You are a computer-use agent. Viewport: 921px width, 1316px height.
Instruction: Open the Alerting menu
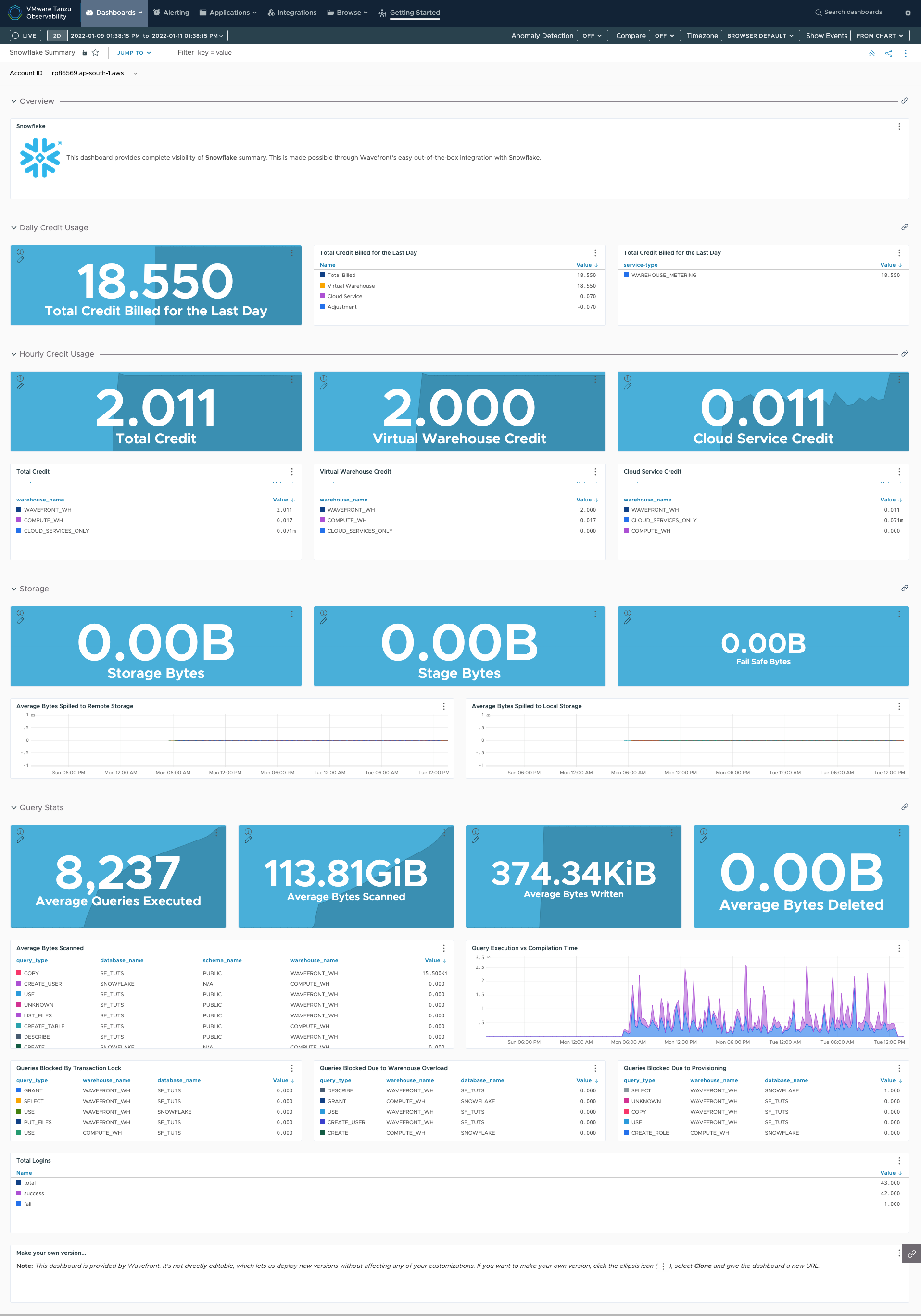pos(172,13)
